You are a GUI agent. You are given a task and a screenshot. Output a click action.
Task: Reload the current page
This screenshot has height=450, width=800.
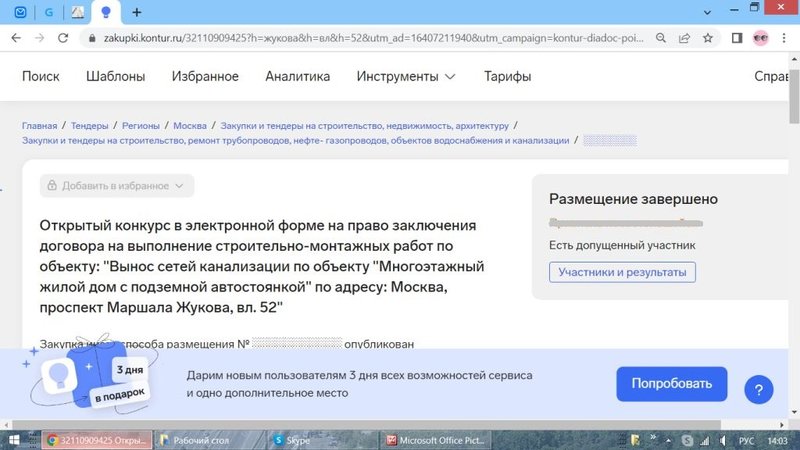[x=63, y=38]
